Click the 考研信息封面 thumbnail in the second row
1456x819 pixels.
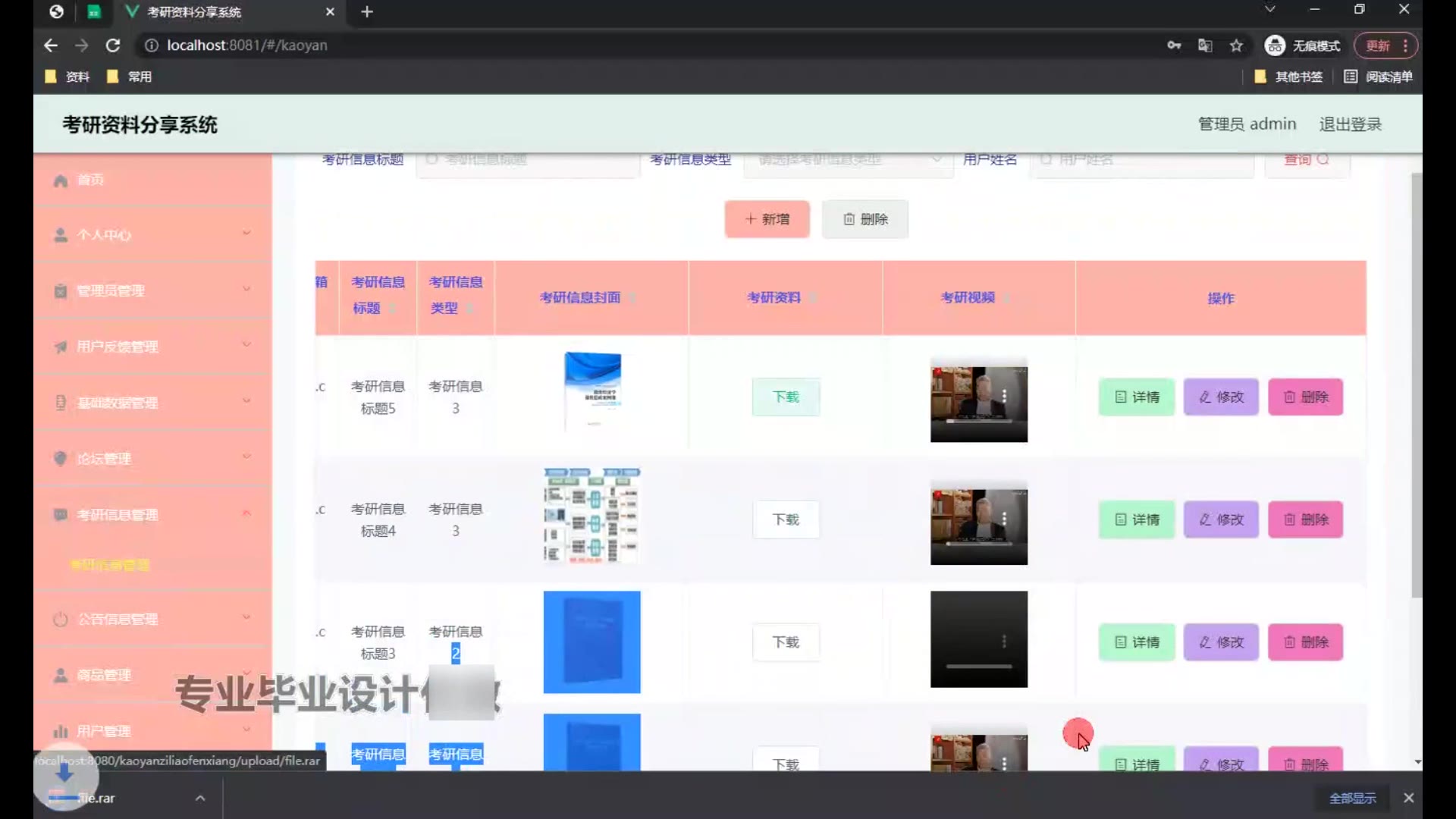click(591, 516)
